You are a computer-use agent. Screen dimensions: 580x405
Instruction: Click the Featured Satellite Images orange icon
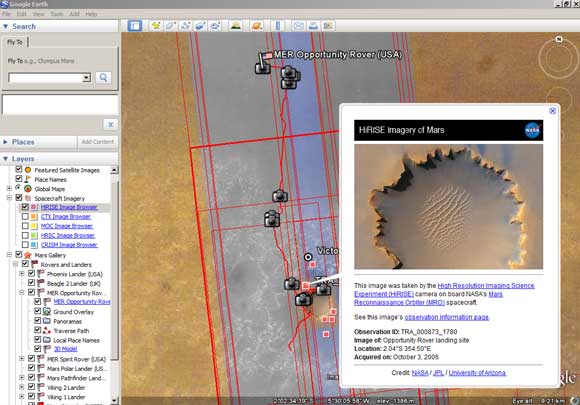pos(28,170)
